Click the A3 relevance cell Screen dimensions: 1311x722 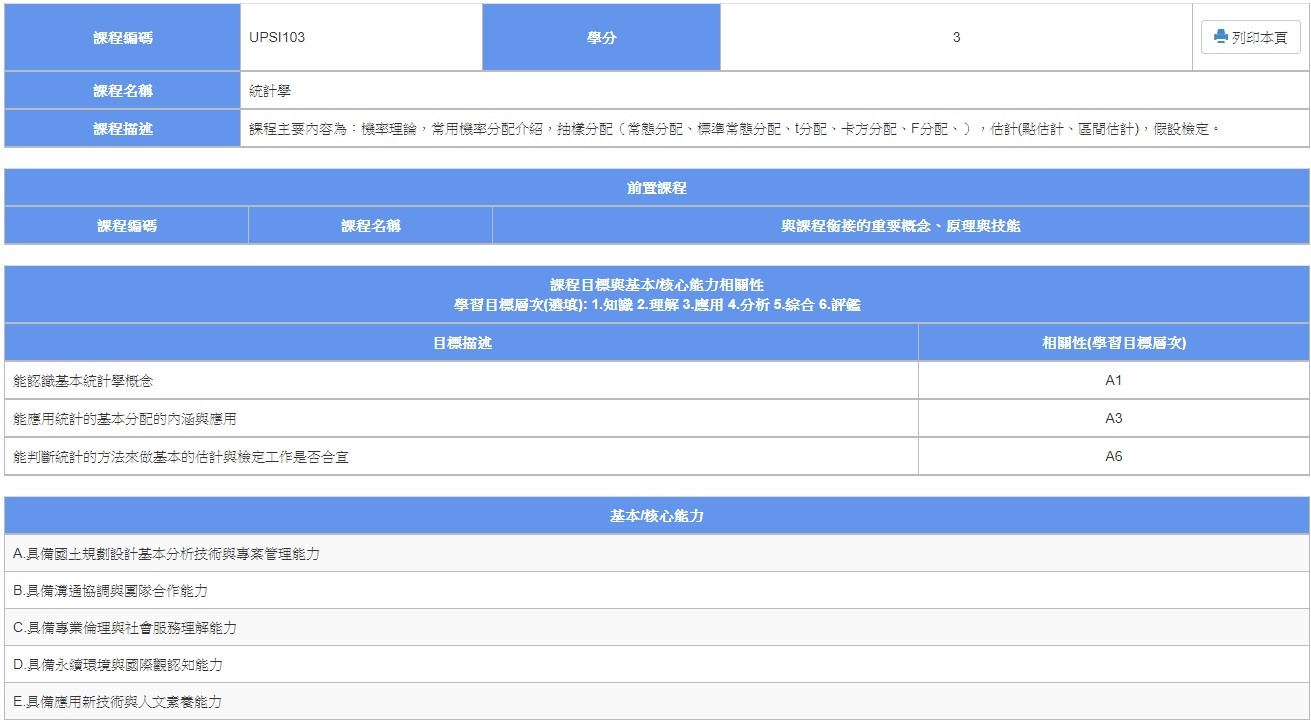coord(1113,419)
